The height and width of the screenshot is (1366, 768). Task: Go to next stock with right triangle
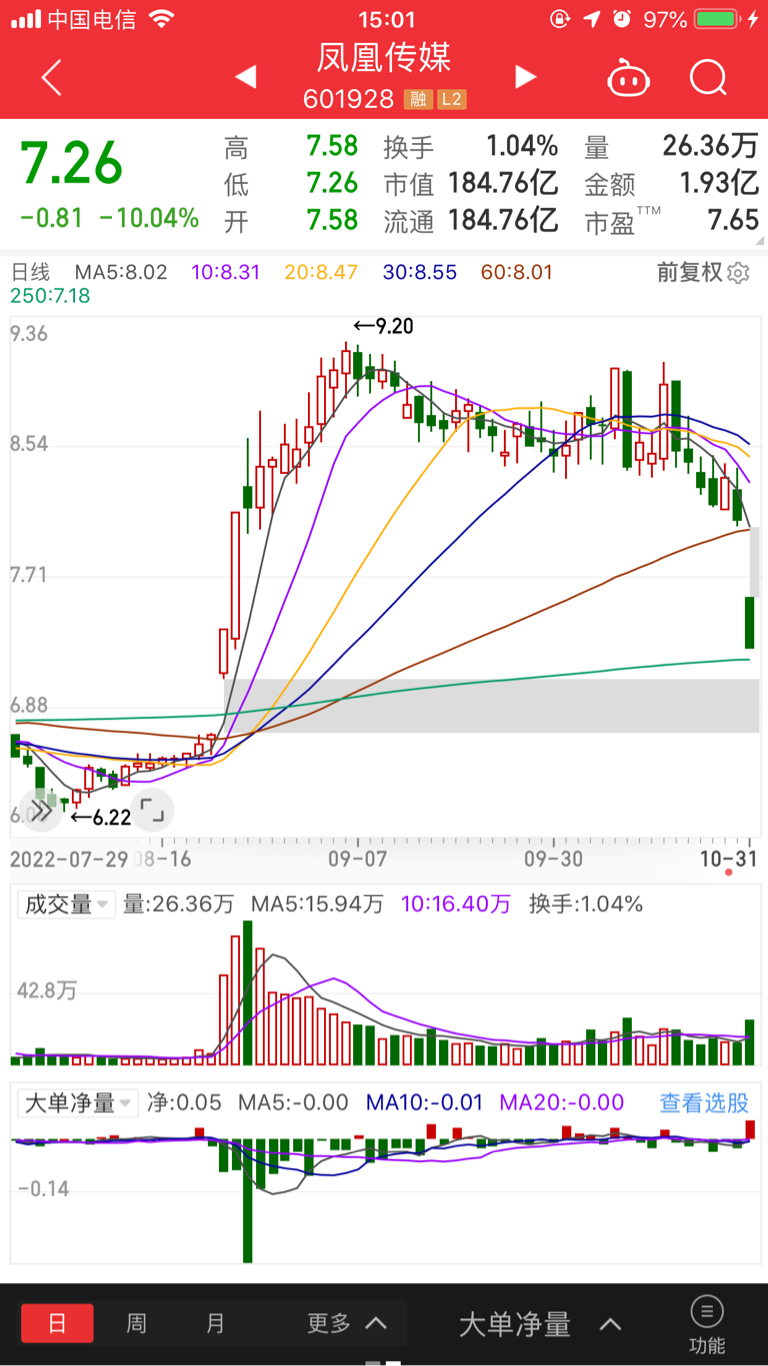[525, 77]
